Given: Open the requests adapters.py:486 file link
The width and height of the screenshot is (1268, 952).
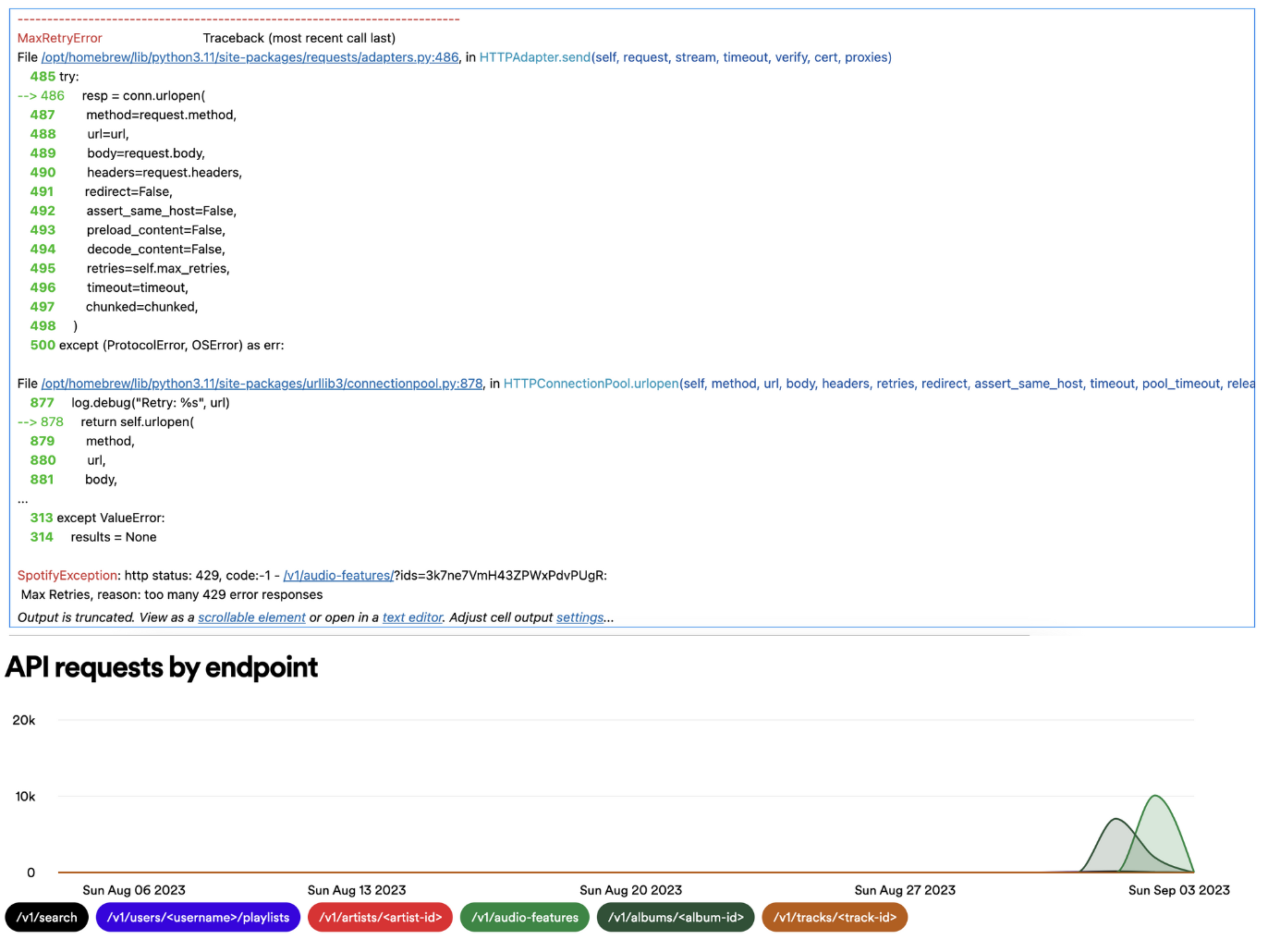Looking at the screenshot, I should [250, 57].
